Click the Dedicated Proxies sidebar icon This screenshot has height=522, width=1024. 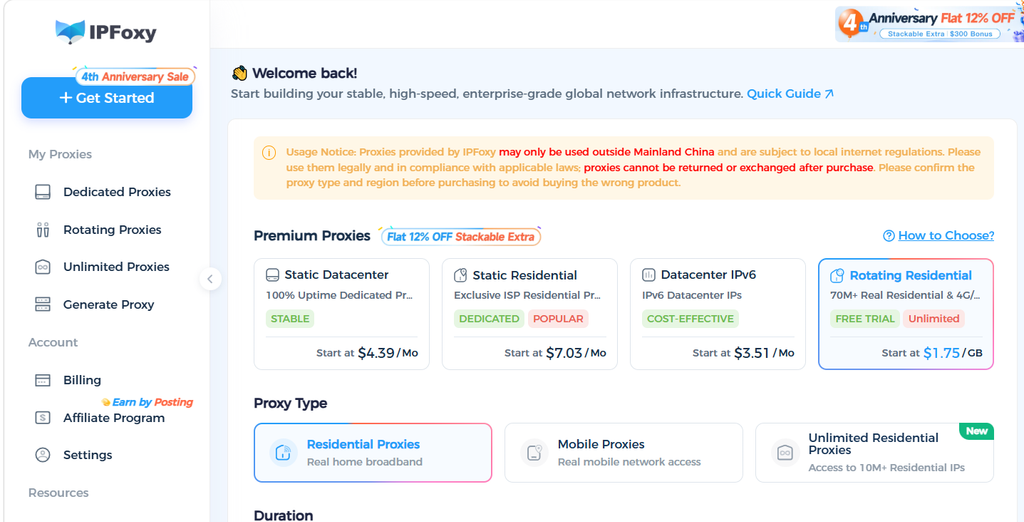42,192
